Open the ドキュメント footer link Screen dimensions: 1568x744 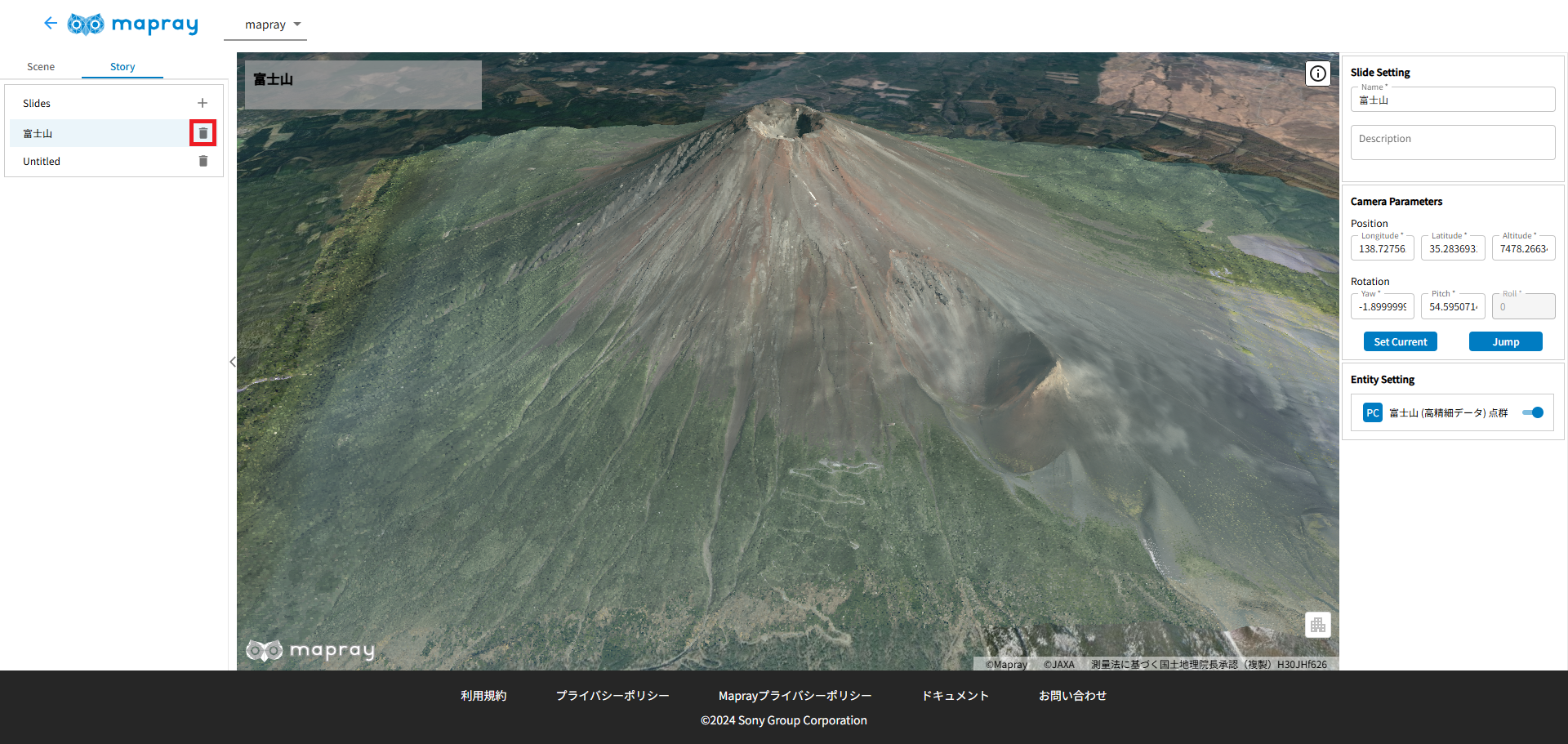pyautogui.click(x=955, y=696)
